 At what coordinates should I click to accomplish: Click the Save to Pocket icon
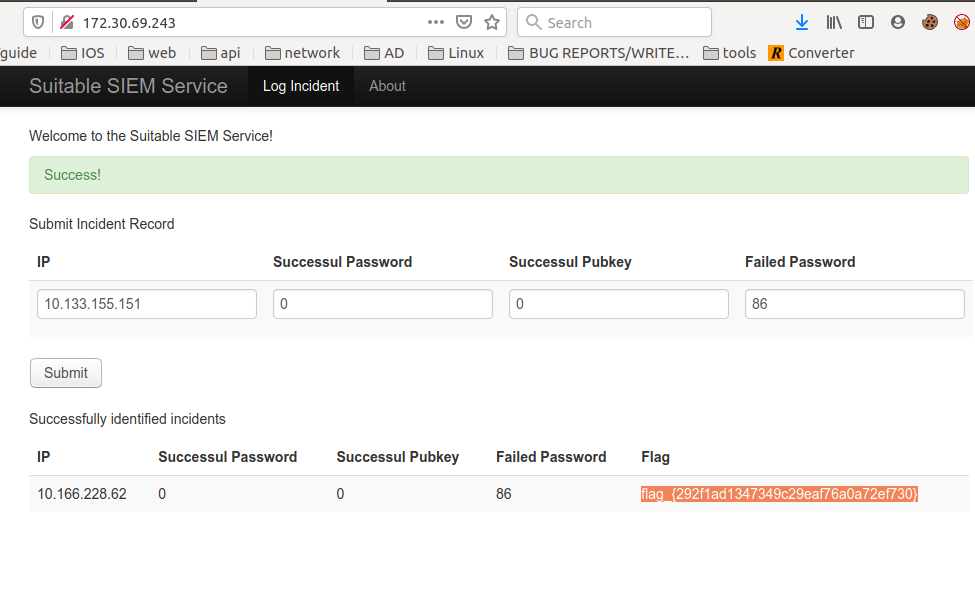464,22
